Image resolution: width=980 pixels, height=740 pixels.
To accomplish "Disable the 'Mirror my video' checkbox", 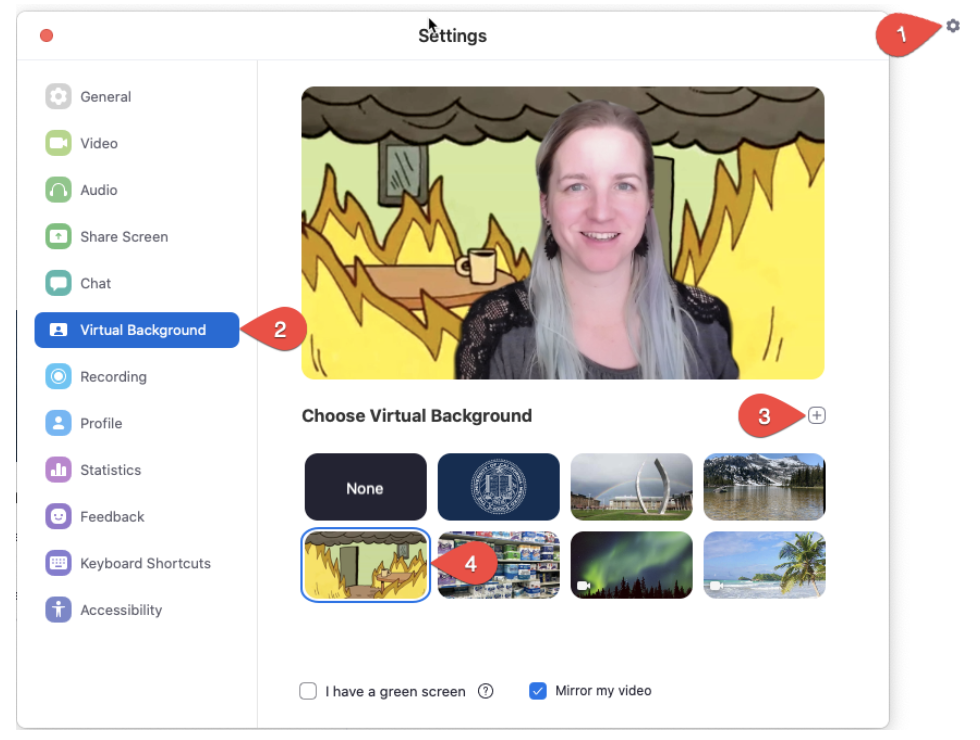I will [538, 690].
